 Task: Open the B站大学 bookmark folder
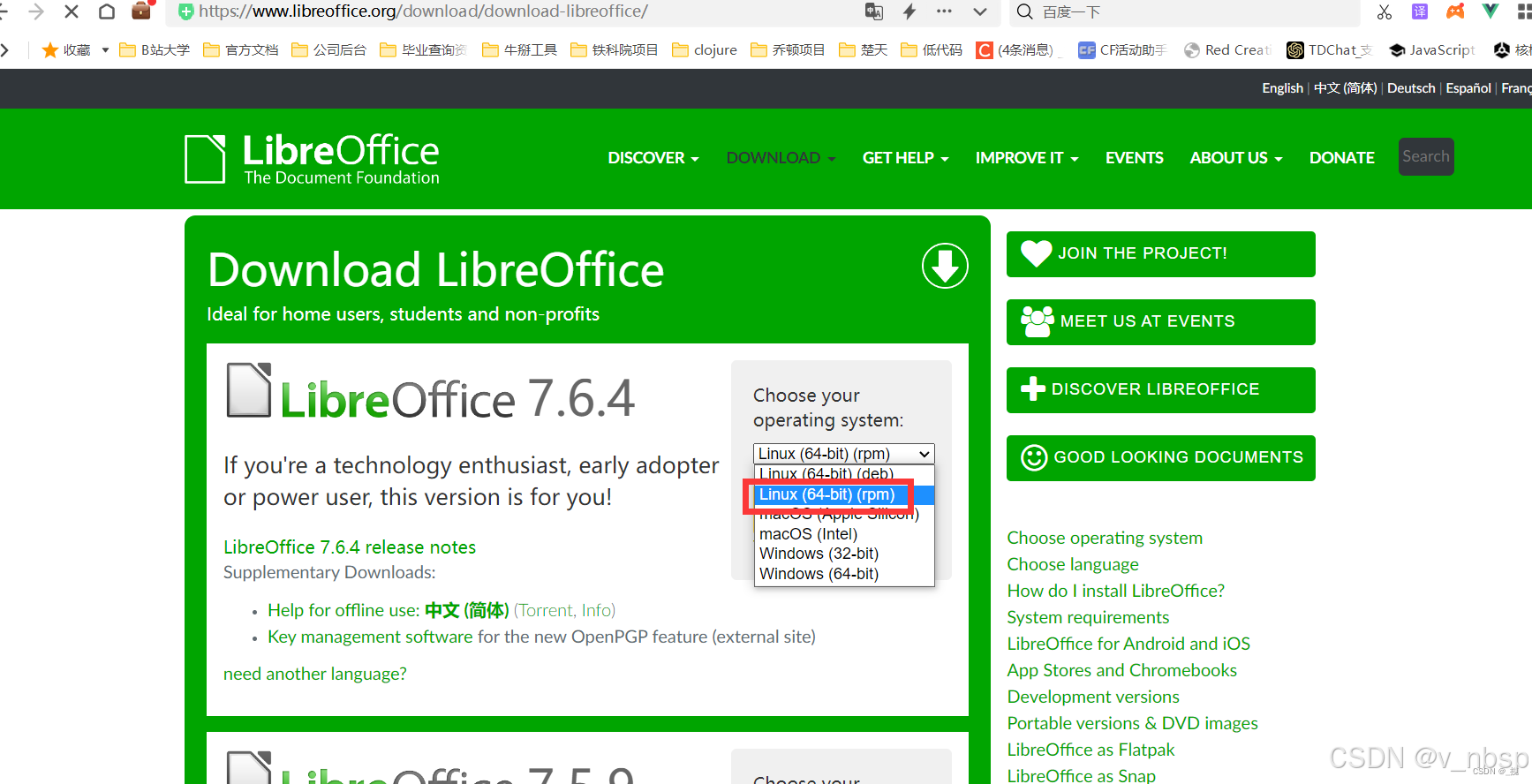[x=155, y=49]
